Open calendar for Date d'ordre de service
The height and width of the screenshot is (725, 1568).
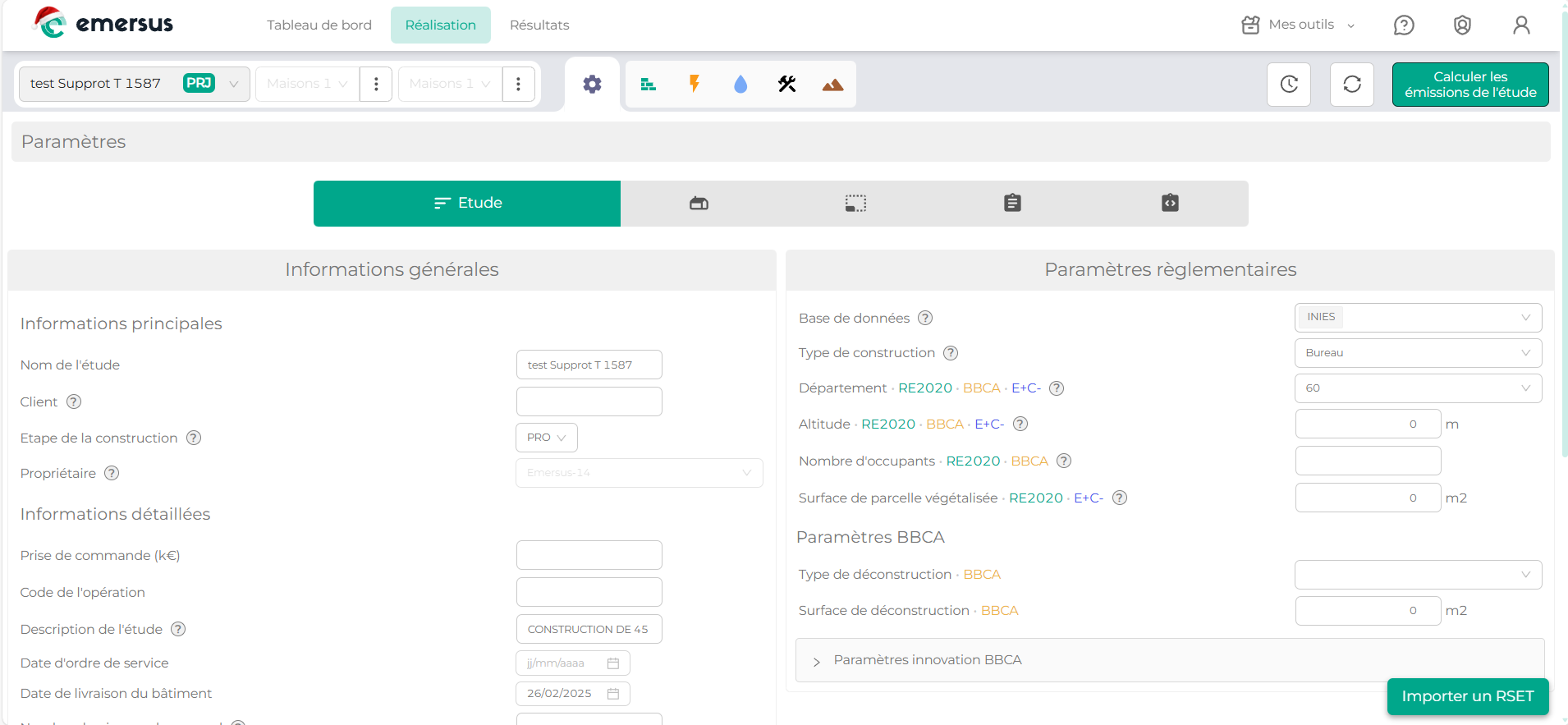pyautogui.click(x=613, y=663)
